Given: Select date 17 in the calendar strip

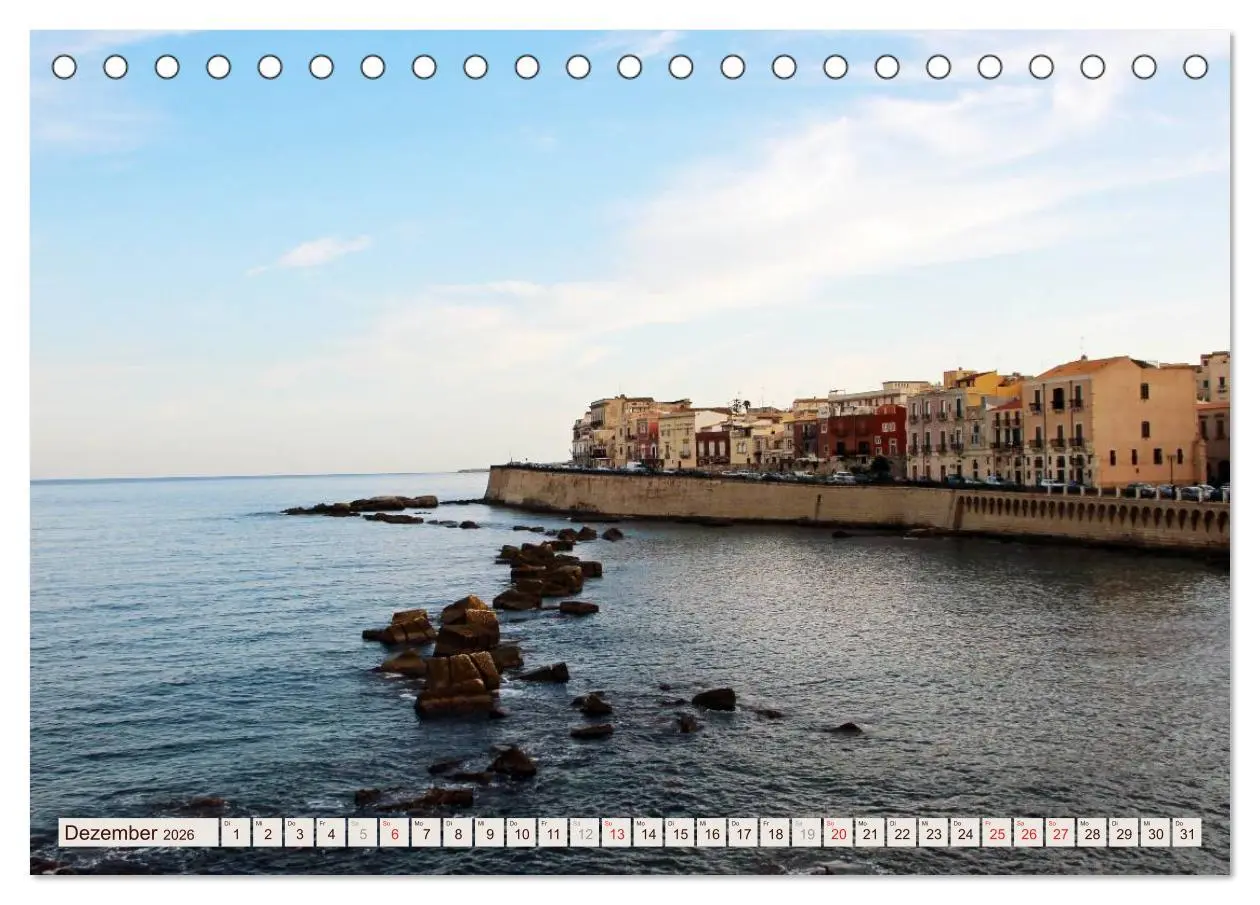Looking at the screenshot, I should click(743, 833).
